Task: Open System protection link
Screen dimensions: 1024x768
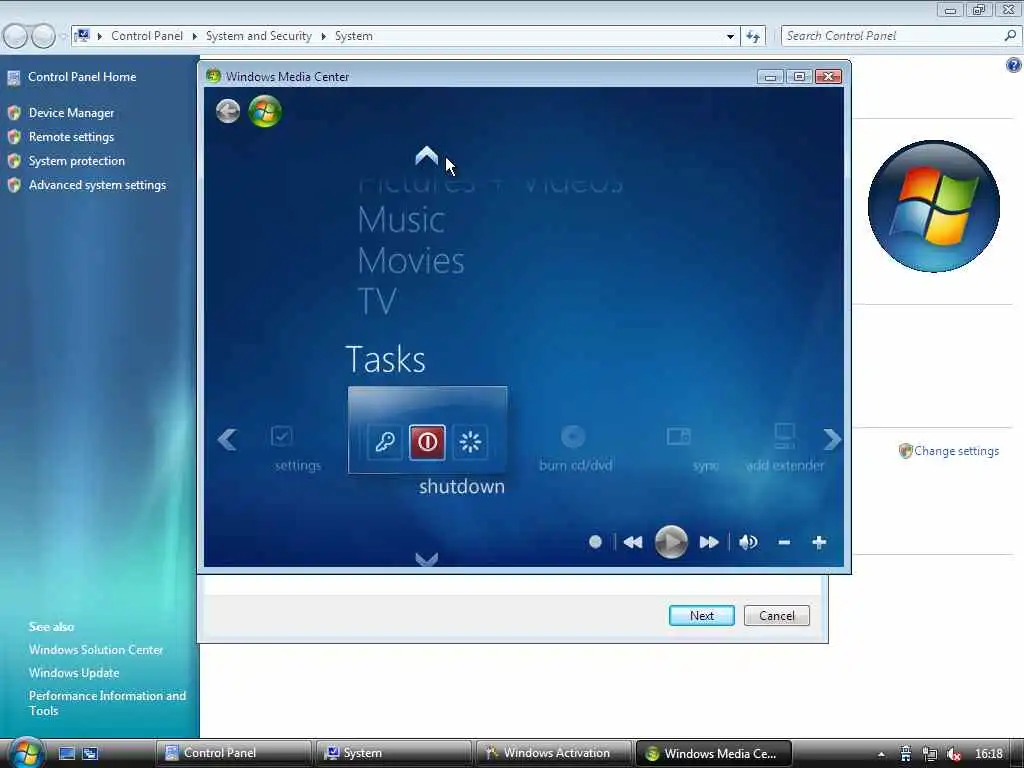Action: point(76,161)
